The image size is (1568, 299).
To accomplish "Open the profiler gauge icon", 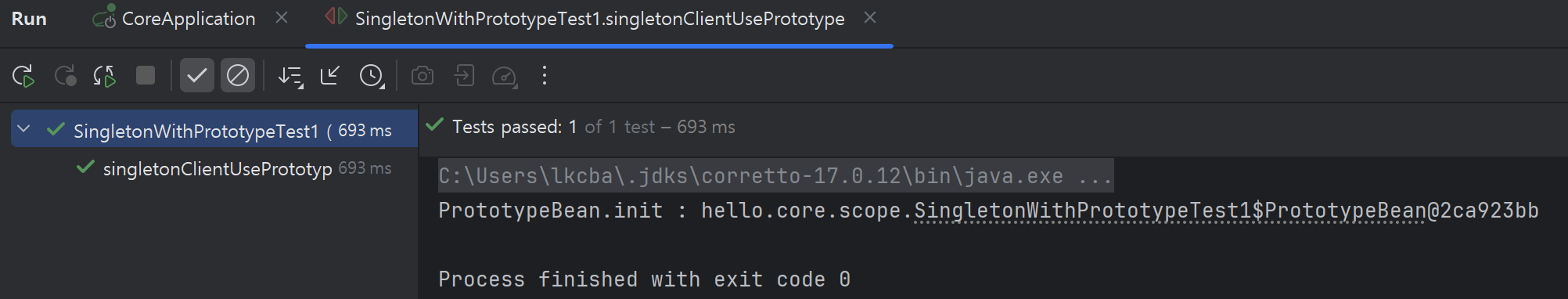I will [x=505, y=76].
